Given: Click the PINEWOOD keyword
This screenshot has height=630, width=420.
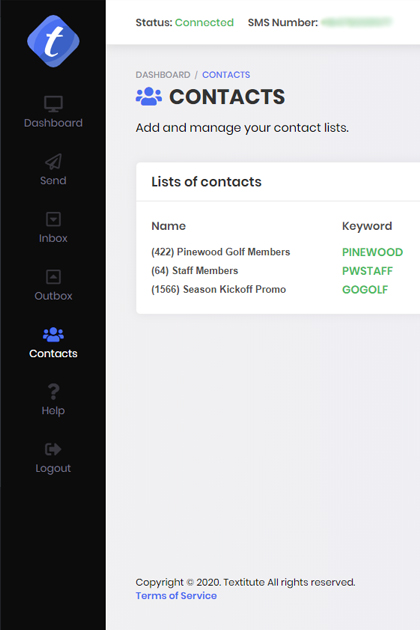Looking at the screenshot, I should tap(372, 252).
